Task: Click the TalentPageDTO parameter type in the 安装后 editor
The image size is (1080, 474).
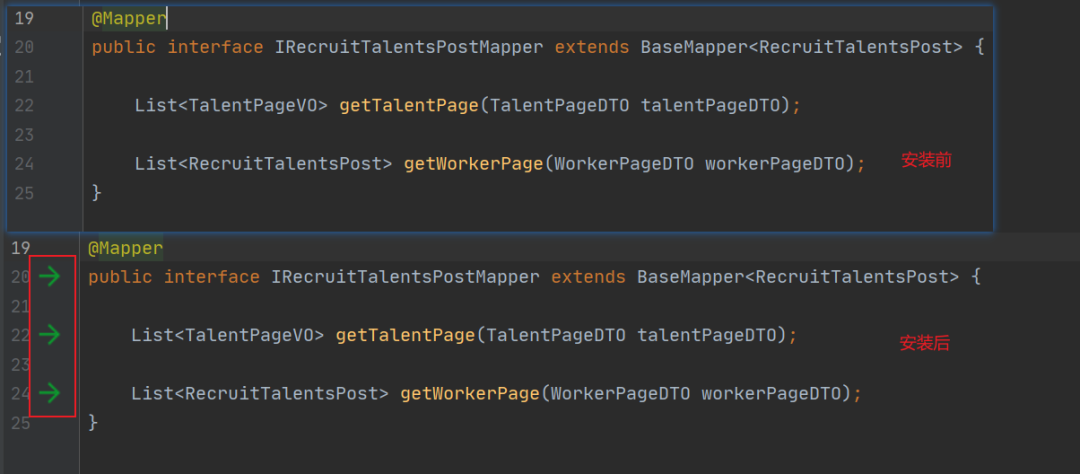Action: 556,336
